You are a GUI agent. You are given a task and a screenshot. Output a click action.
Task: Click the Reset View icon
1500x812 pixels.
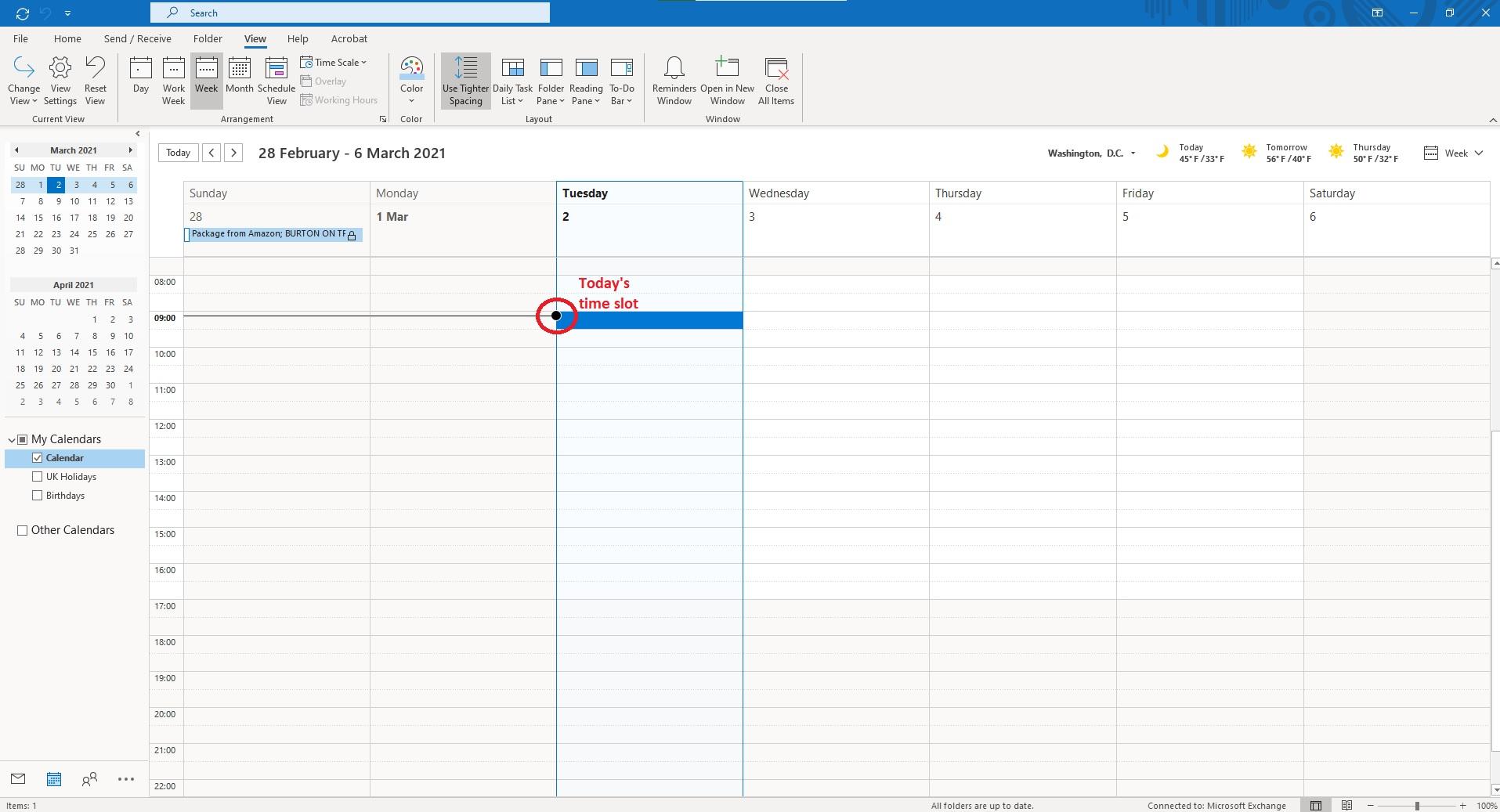coord(95,81)
